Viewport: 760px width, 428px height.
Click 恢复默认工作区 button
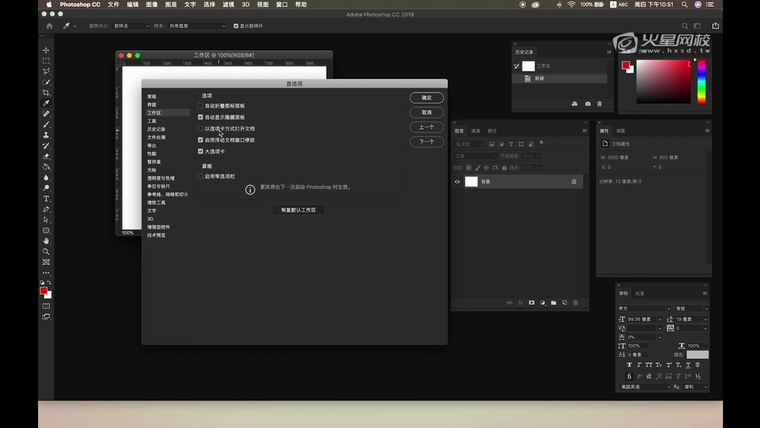click(298, 210)
